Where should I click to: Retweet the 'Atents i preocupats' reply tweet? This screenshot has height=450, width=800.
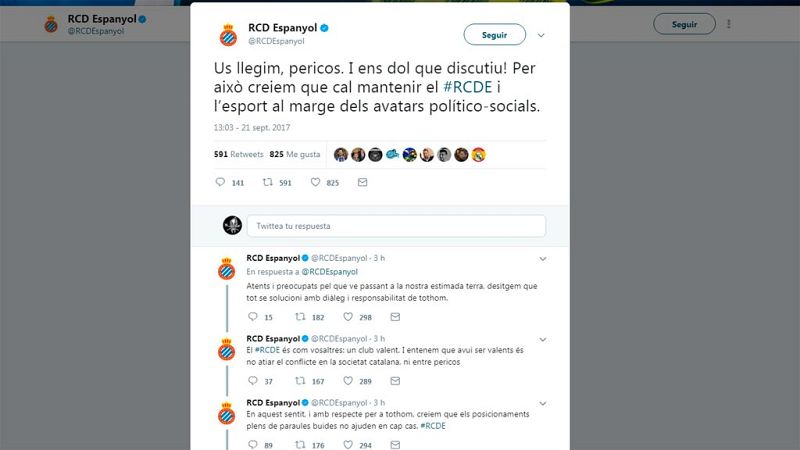(299, 317)
